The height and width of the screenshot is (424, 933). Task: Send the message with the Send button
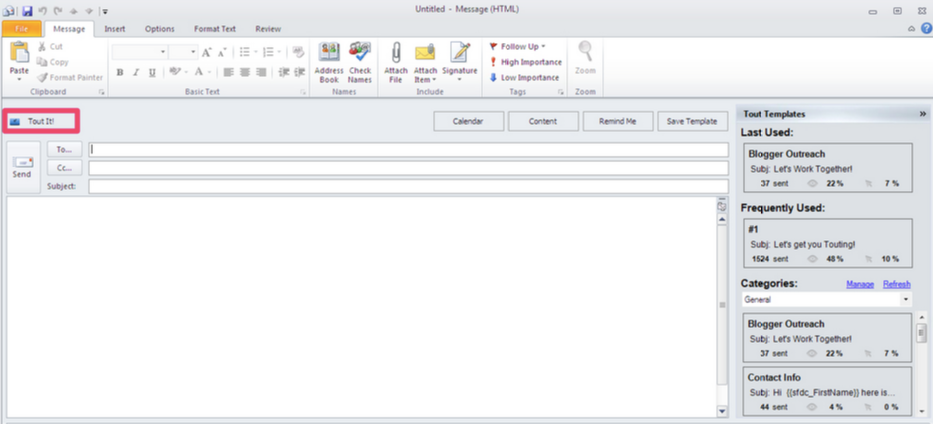[x=23, y=167]
